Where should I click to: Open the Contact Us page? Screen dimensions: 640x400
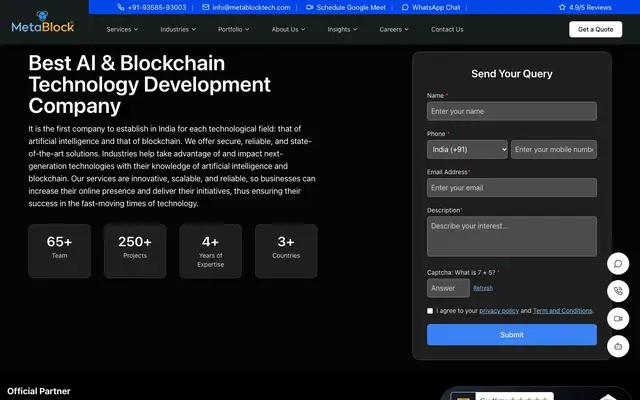coord(447,29)
